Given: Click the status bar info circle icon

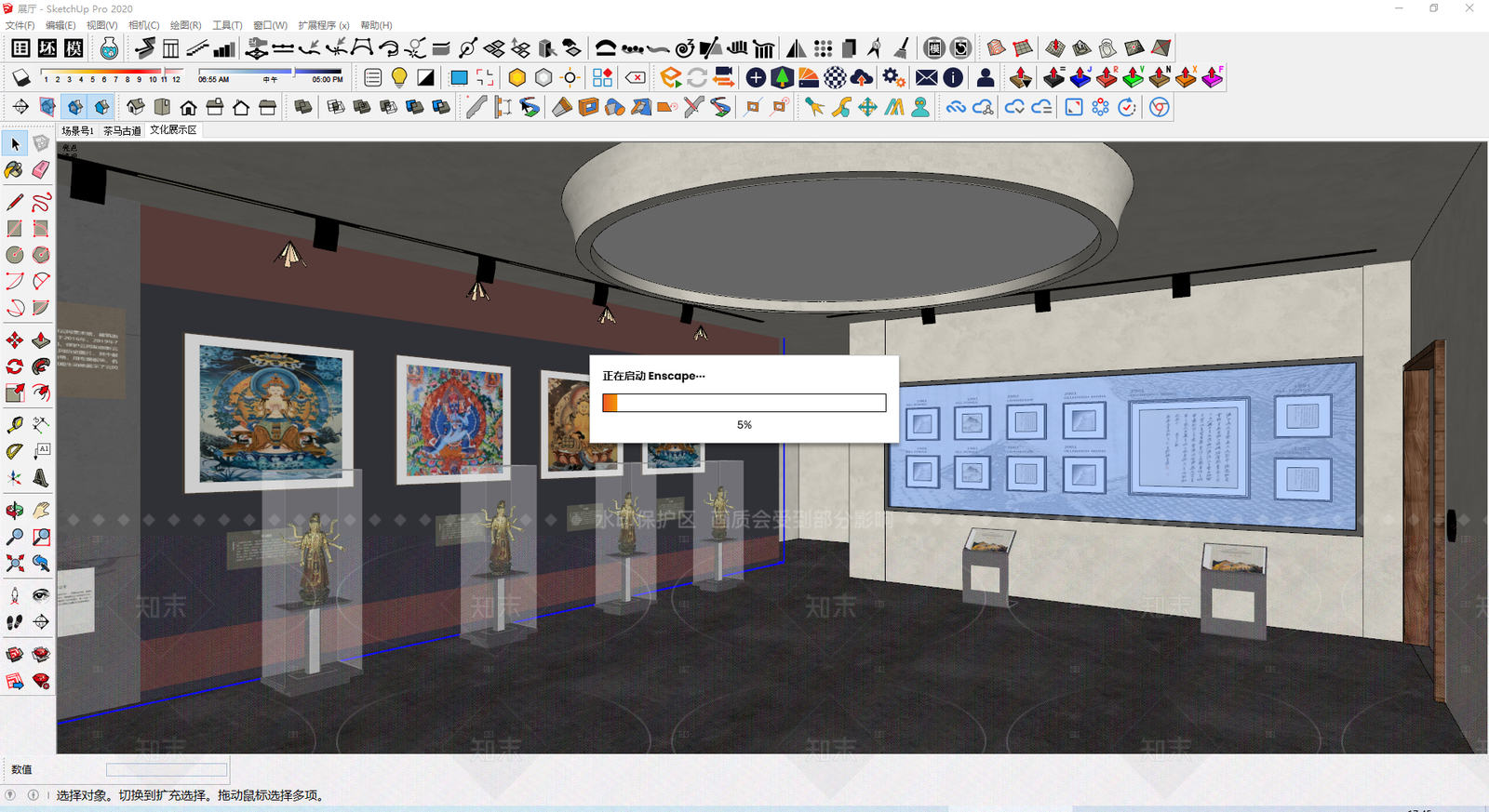Looking at the screenshot, I should click(33, 795).
